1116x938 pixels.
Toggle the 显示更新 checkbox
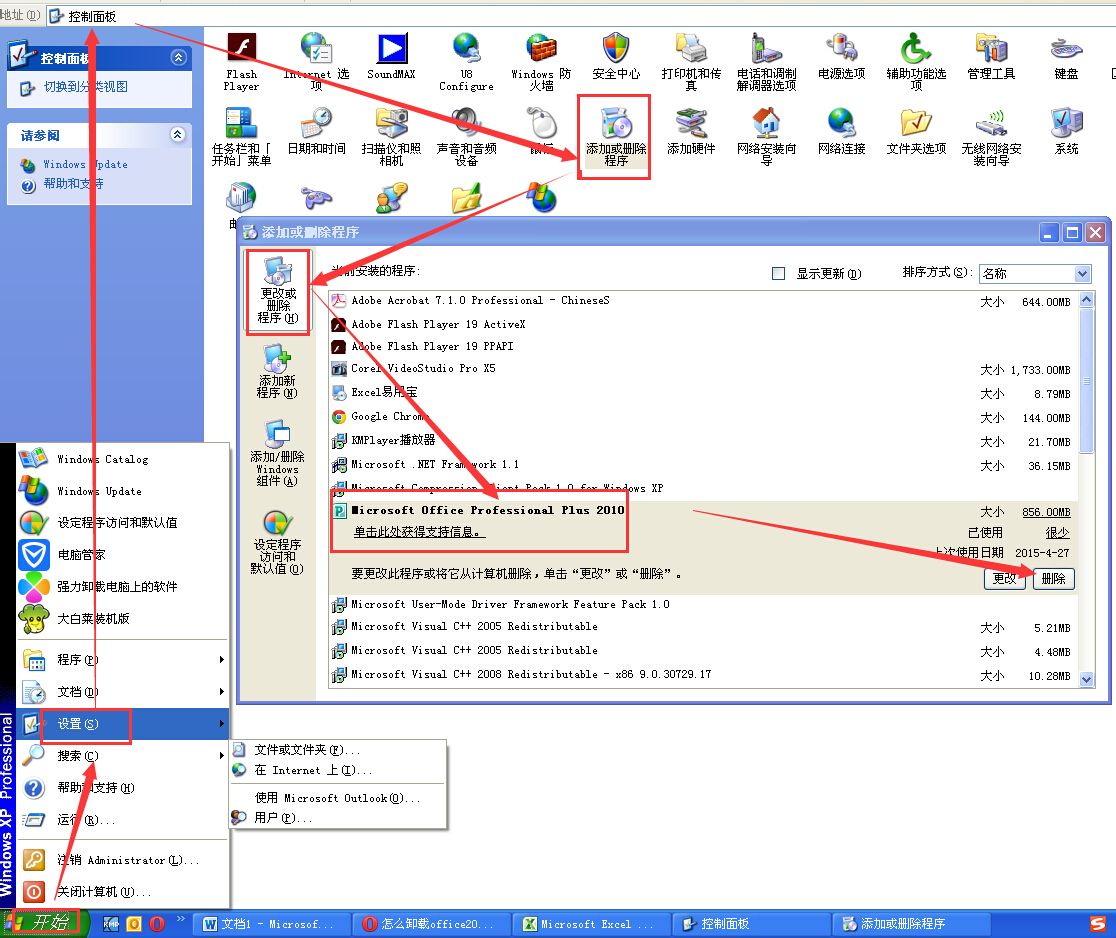tap(779, 273)
